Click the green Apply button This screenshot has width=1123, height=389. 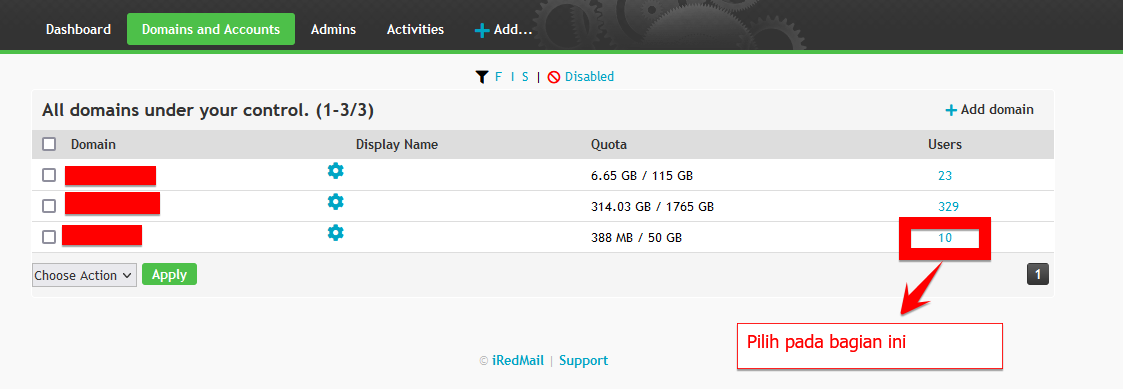[169, 274]
